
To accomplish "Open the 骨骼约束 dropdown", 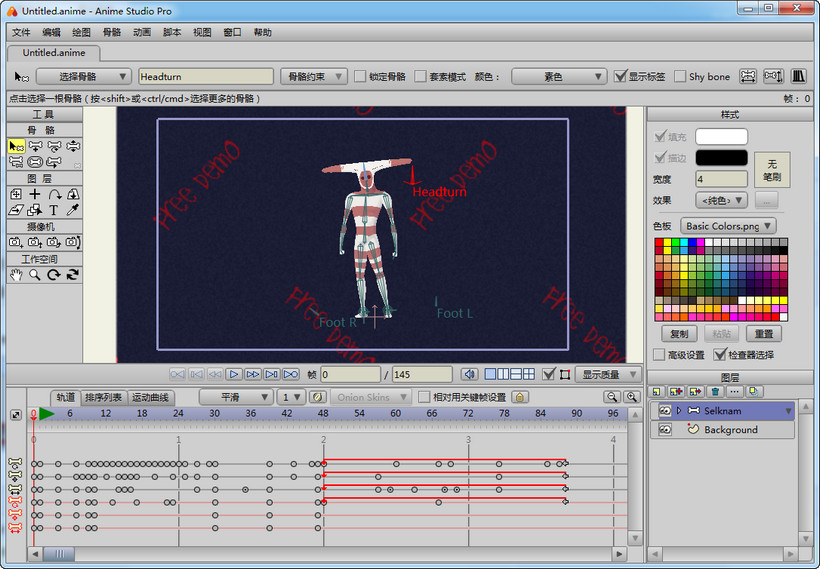I will coord(314,76).
